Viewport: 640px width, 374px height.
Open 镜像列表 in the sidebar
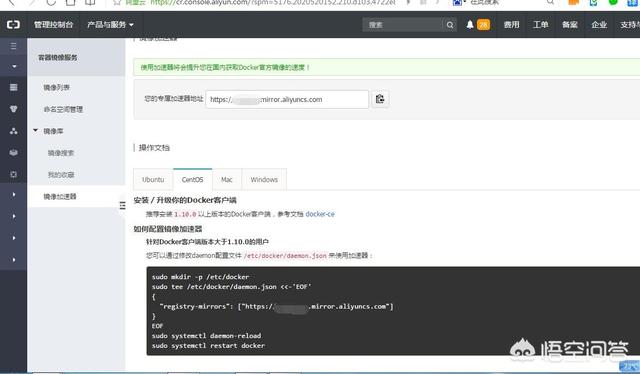point(57,87)
